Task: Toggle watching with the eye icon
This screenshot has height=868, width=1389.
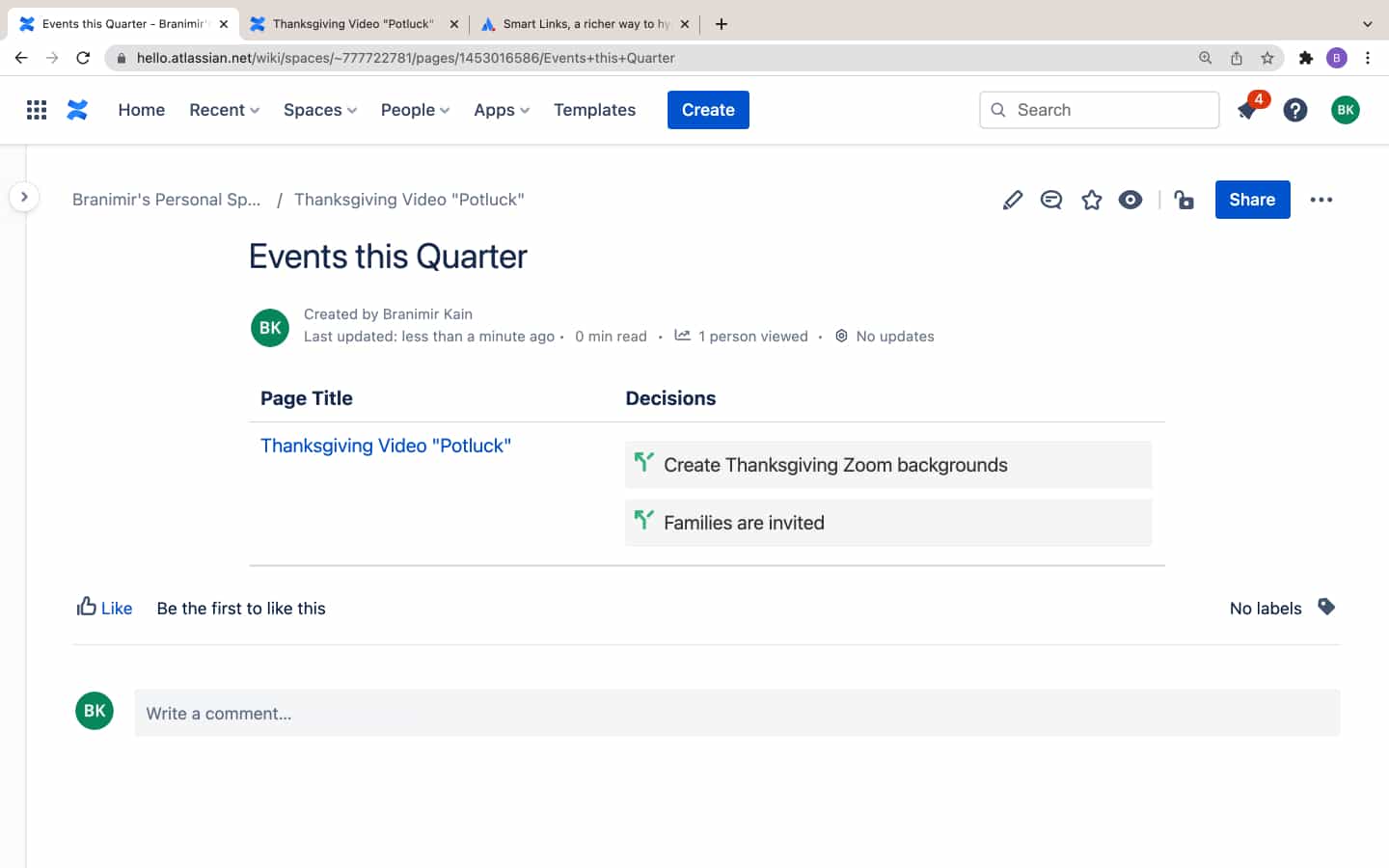Action: (x=1130, y=200)
